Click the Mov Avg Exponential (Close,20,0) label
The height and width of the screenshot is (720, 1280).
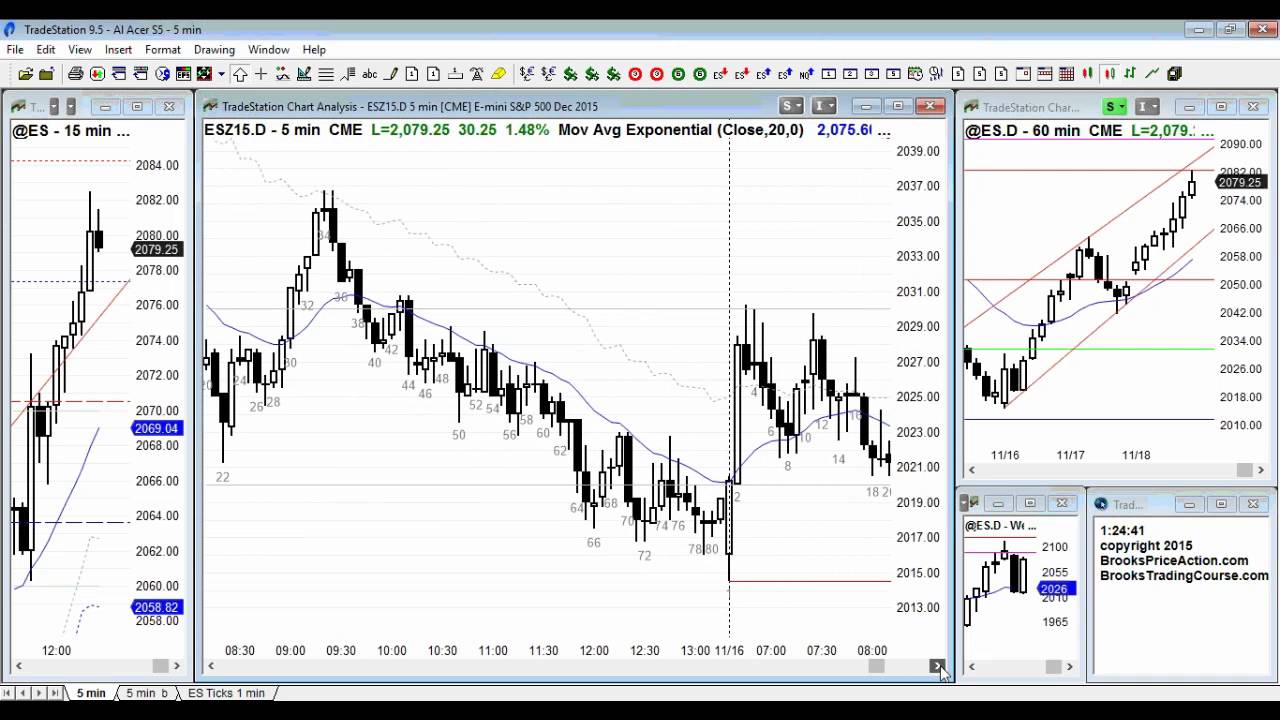(681, 130)
